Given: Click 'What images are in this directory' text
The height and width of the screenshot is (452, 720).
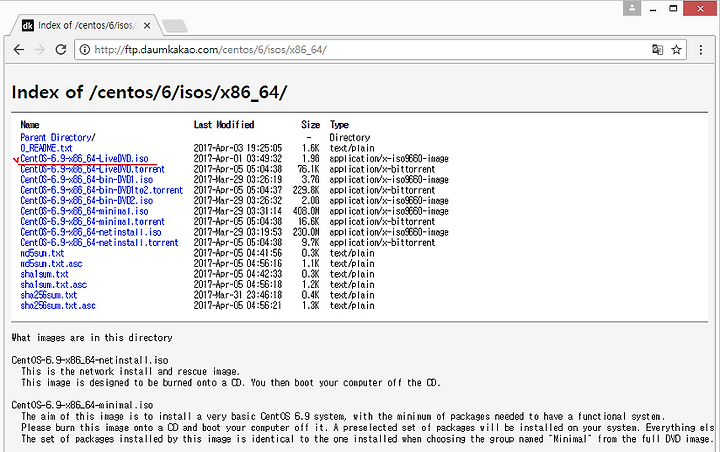Looking at the screenshot, I should point(92,338).
